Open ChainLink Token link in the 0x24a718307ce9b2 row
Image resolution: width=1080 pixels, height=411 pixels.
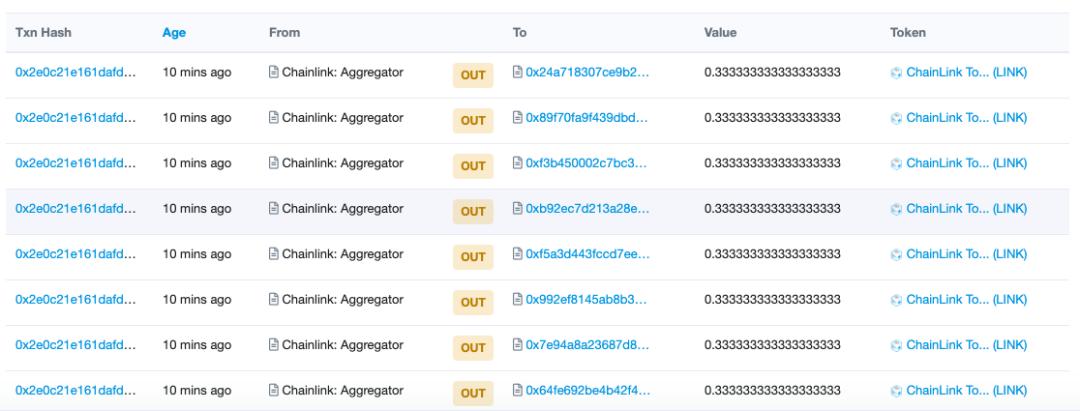click(966, 72)
